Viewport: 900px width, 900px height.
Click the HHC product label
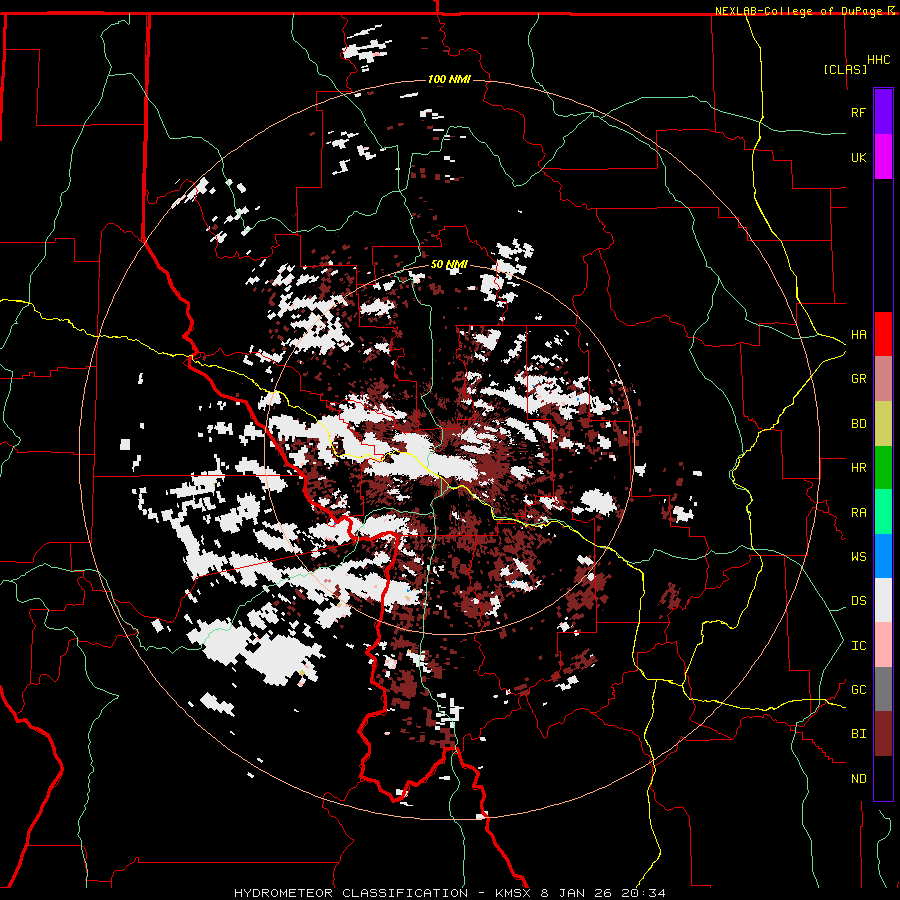coord(878,60)
